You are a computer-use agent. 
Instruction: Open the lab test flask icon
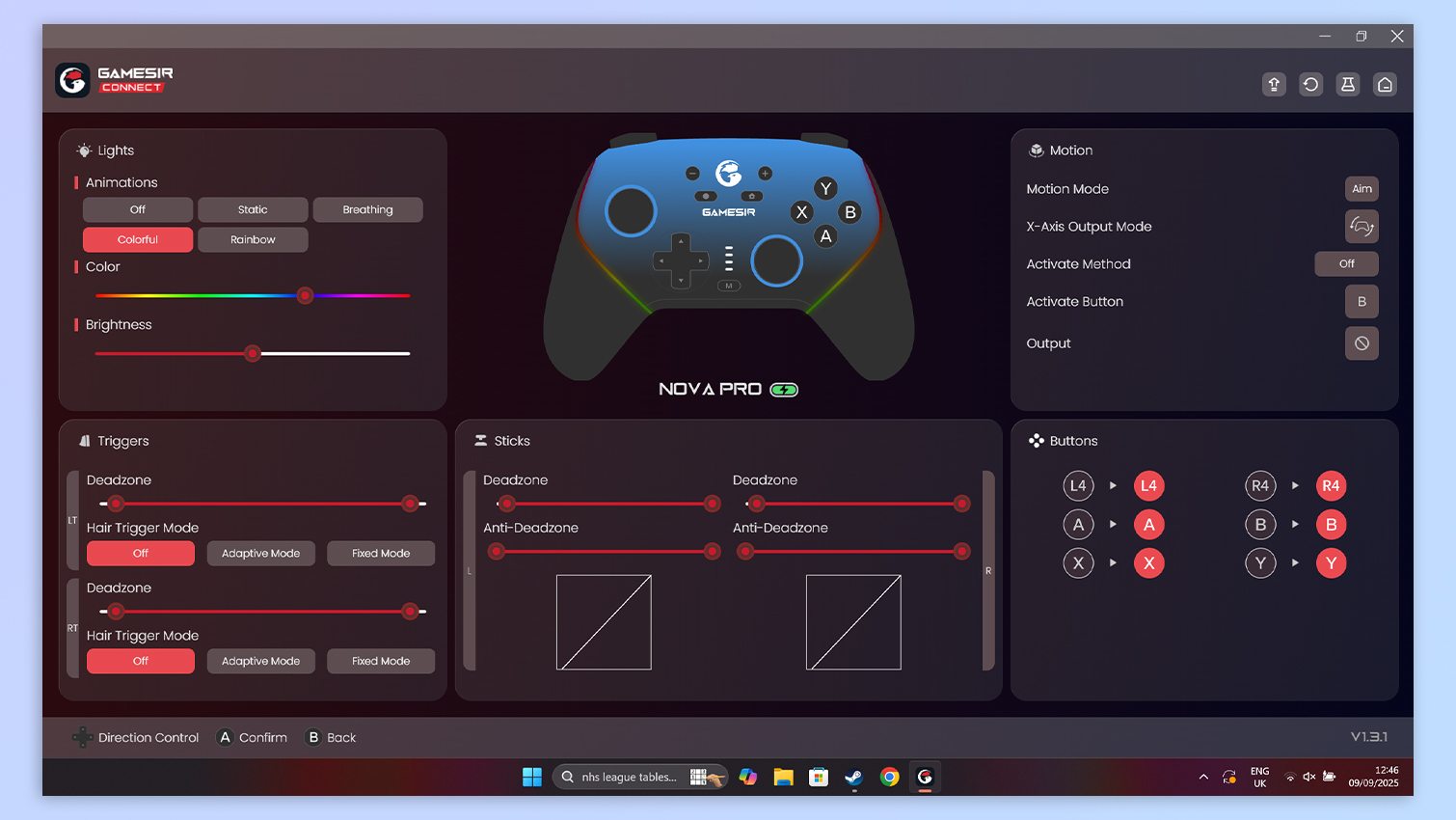pyautogui.click(x=1348, y=85)
